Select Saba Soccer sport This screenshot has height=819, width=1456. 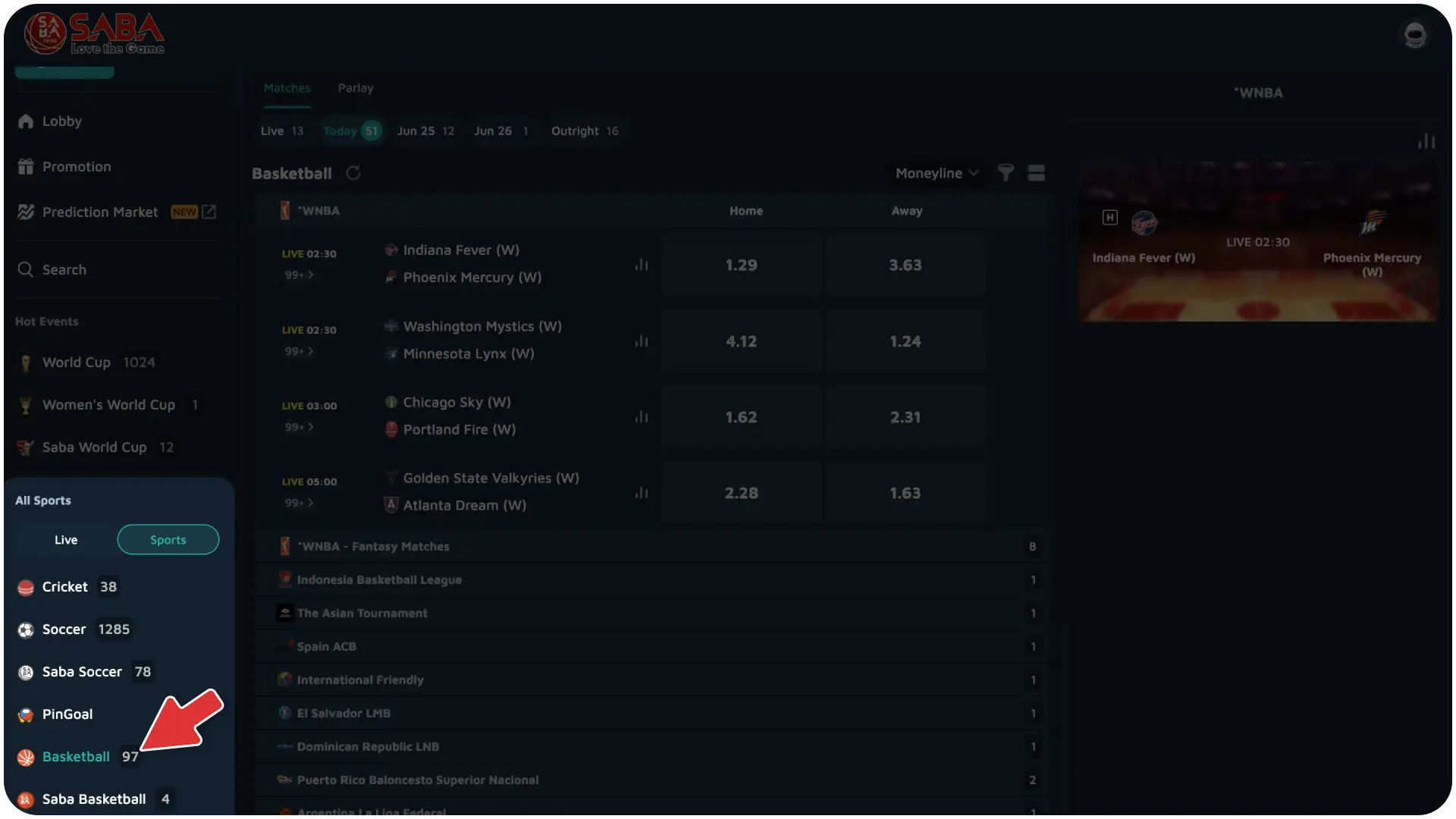pos(83,672)
